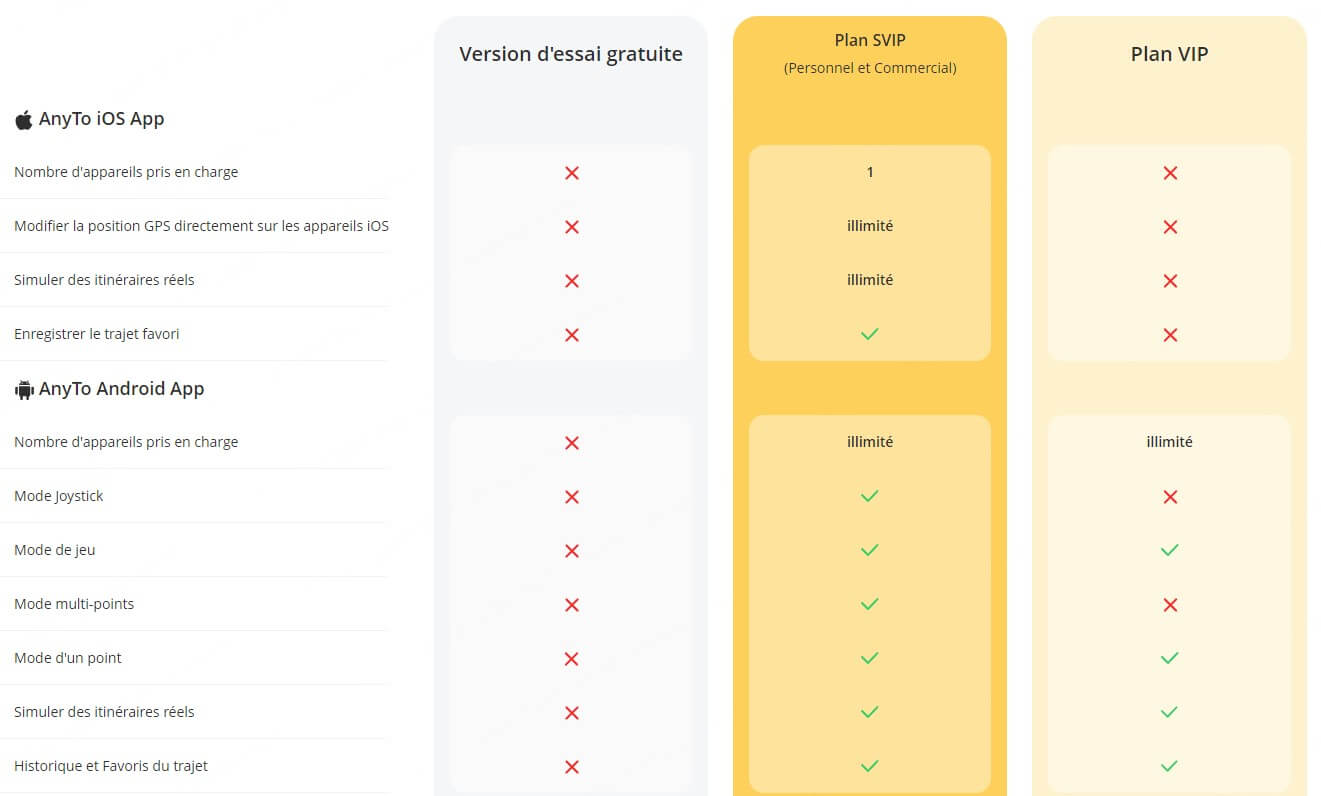Click SVIP "illimité" for Modifier la position GPS
The width and height of the screenshot is (1321, 796).
coord(870,226)
